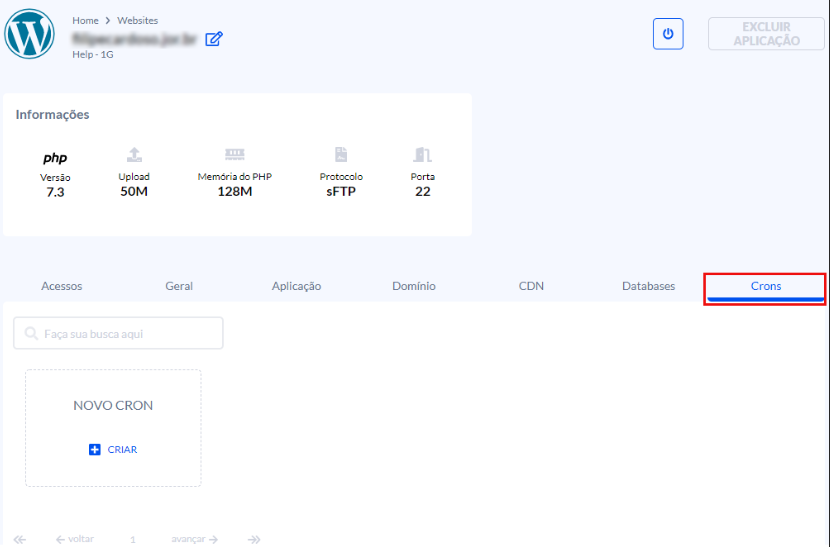This screenshot has width=830, height=547.
Task: Jump to last page with double-right arrow
Action: [254, 539]
